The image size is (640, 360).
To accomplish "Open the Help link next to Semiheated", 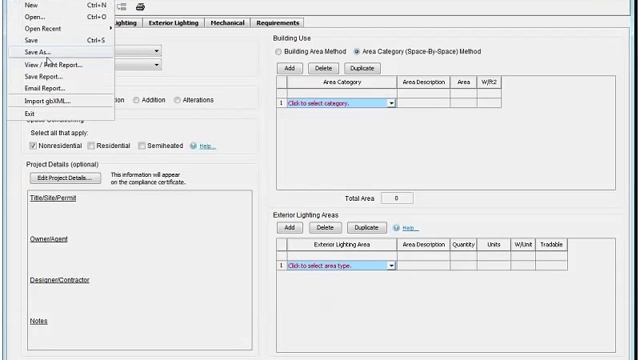I will pos(207,146).
